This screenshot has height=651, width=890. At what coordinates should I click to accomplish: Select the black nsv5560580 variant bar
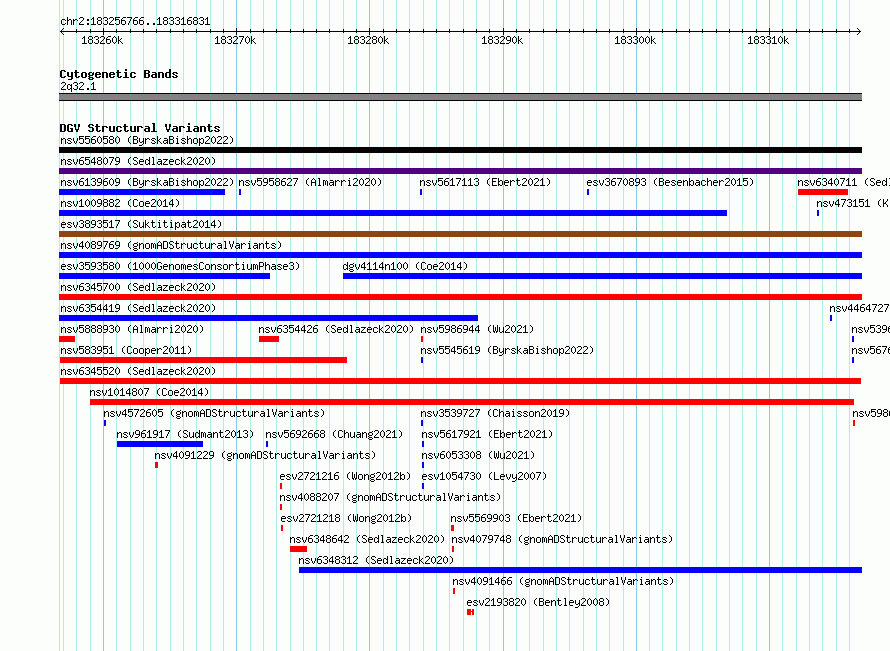(460, 150)
